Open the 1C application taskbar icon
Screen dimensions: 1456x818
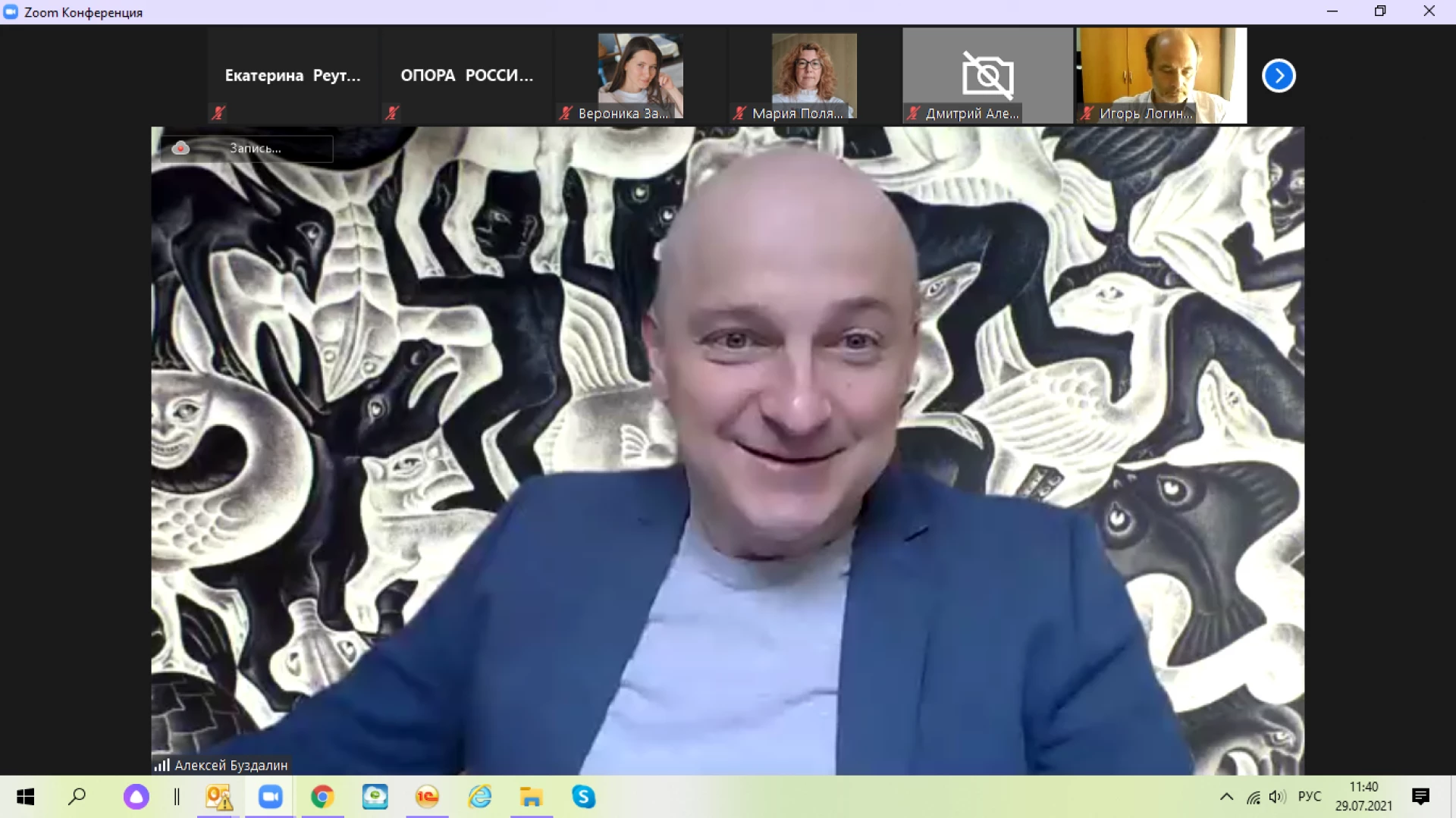tap(427, 797)
